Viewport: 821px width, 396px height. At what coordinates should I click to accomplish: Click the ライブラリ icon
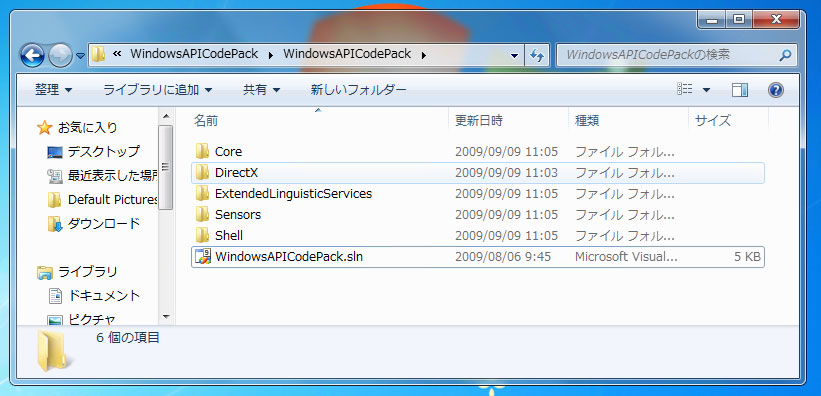coord(45,272)
